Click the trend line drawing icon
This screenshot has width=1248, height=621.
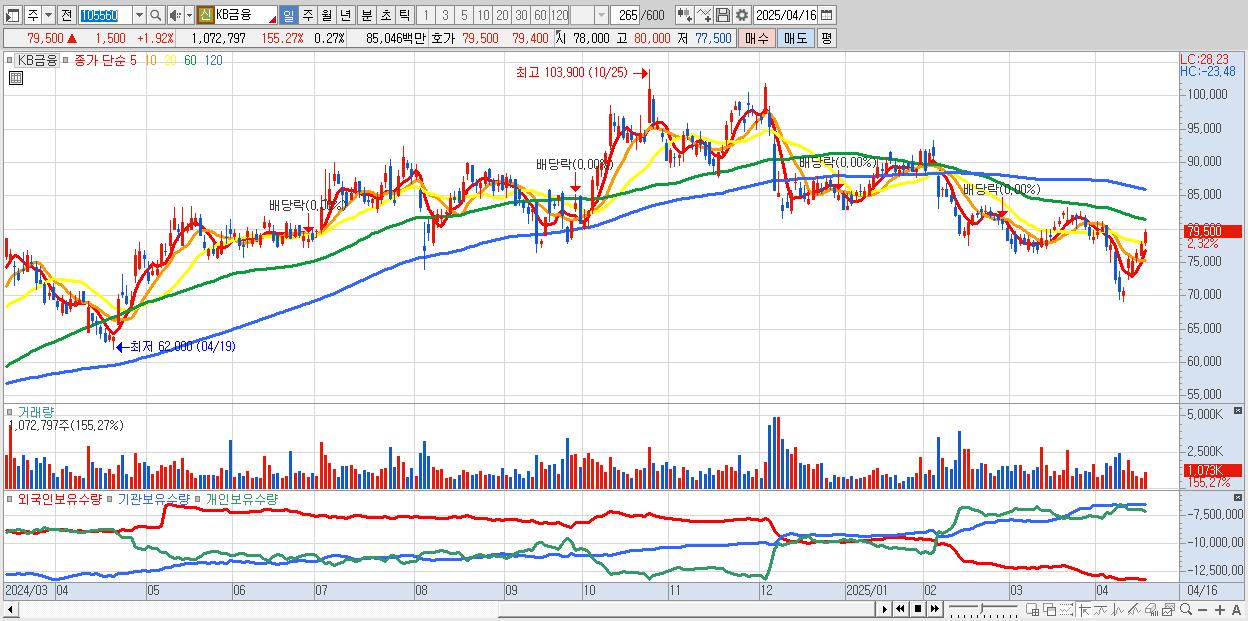(1101, 610)
